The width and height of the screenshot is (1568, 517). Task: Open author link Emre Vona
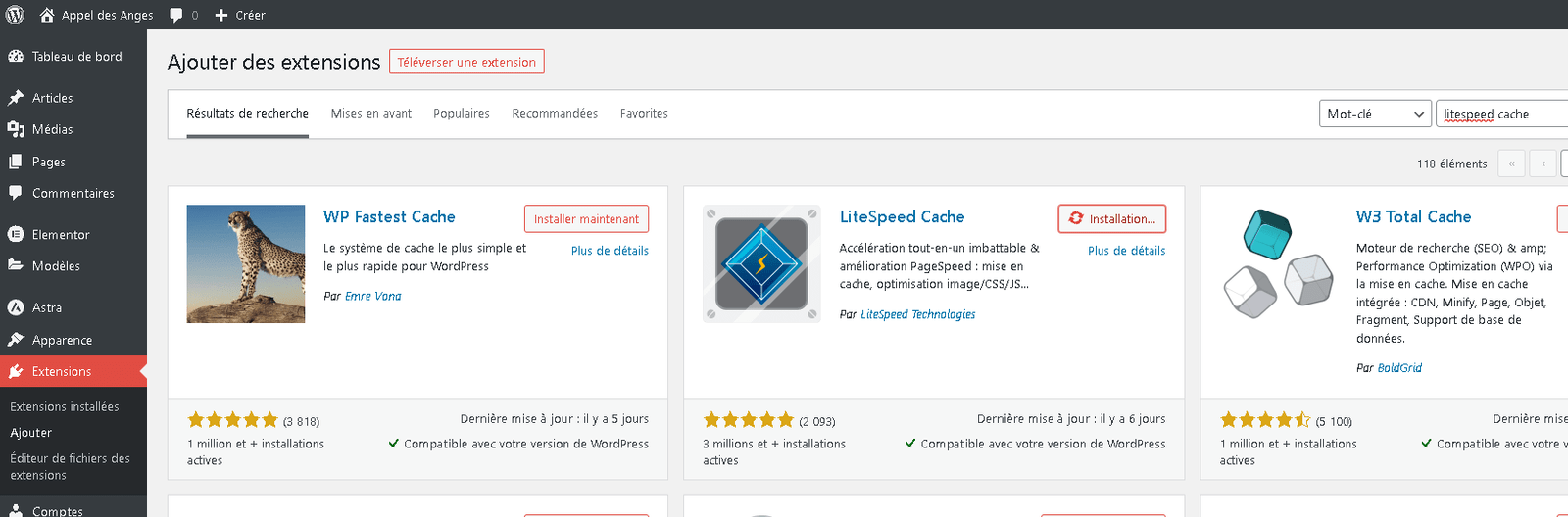pyautogui.click(x=372, y=296)
